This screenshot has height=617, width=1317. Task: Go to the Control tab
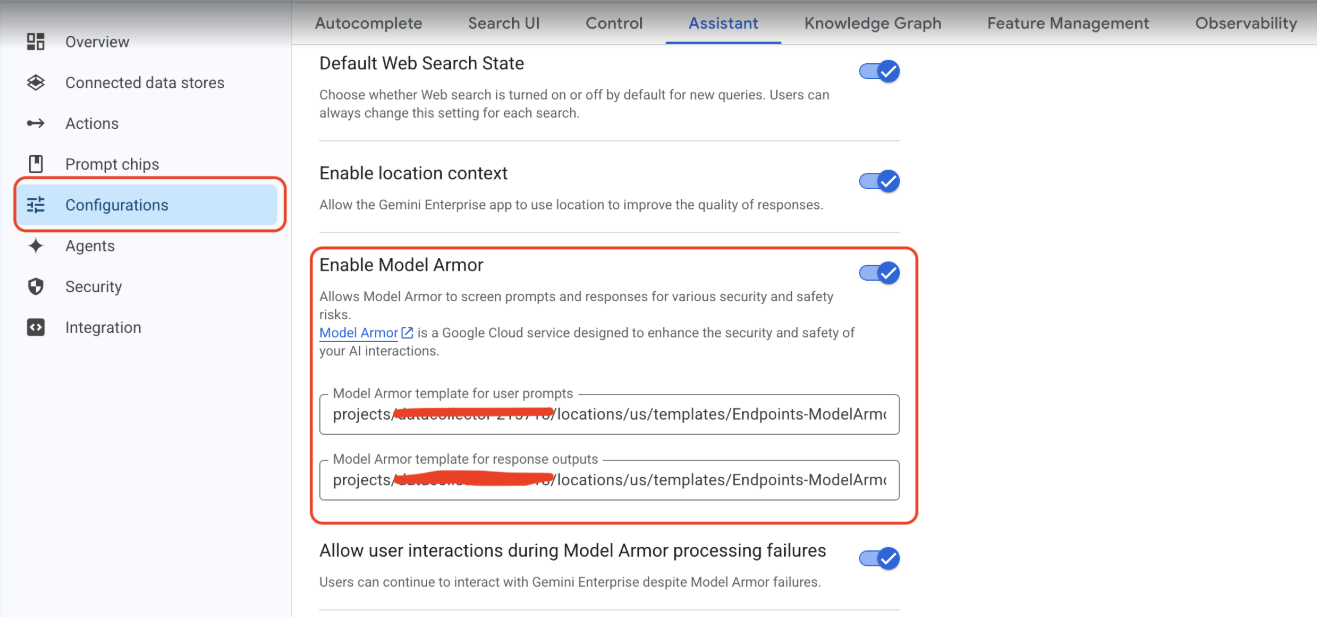click(614, 23)
